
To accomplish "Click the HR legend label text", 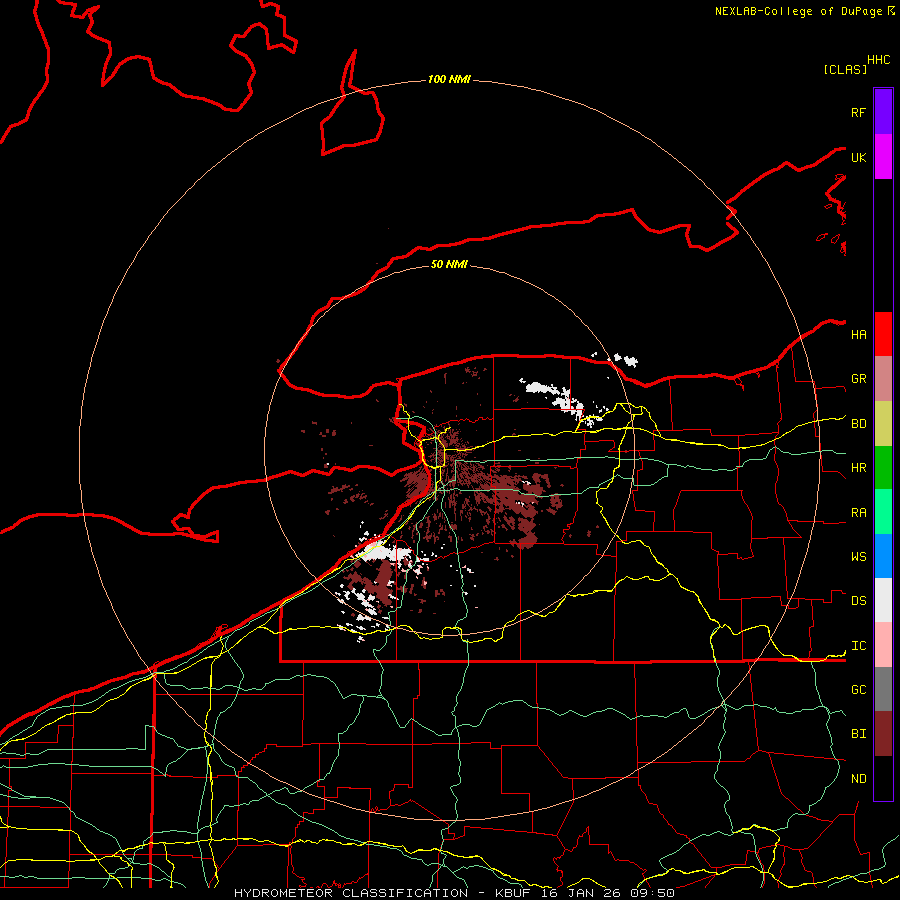I will click(x=859, y=468).
